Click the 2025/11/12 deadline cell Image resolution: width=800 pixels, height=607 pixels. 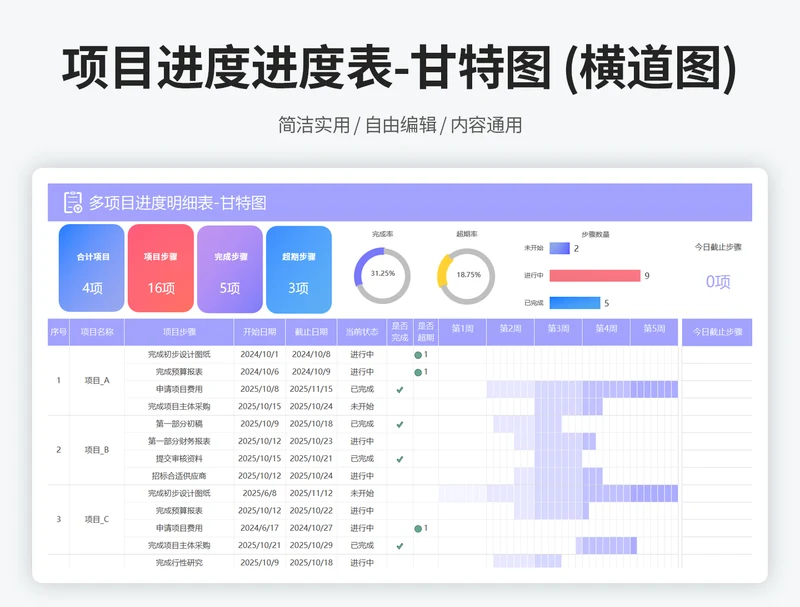[x=311, y=493]
